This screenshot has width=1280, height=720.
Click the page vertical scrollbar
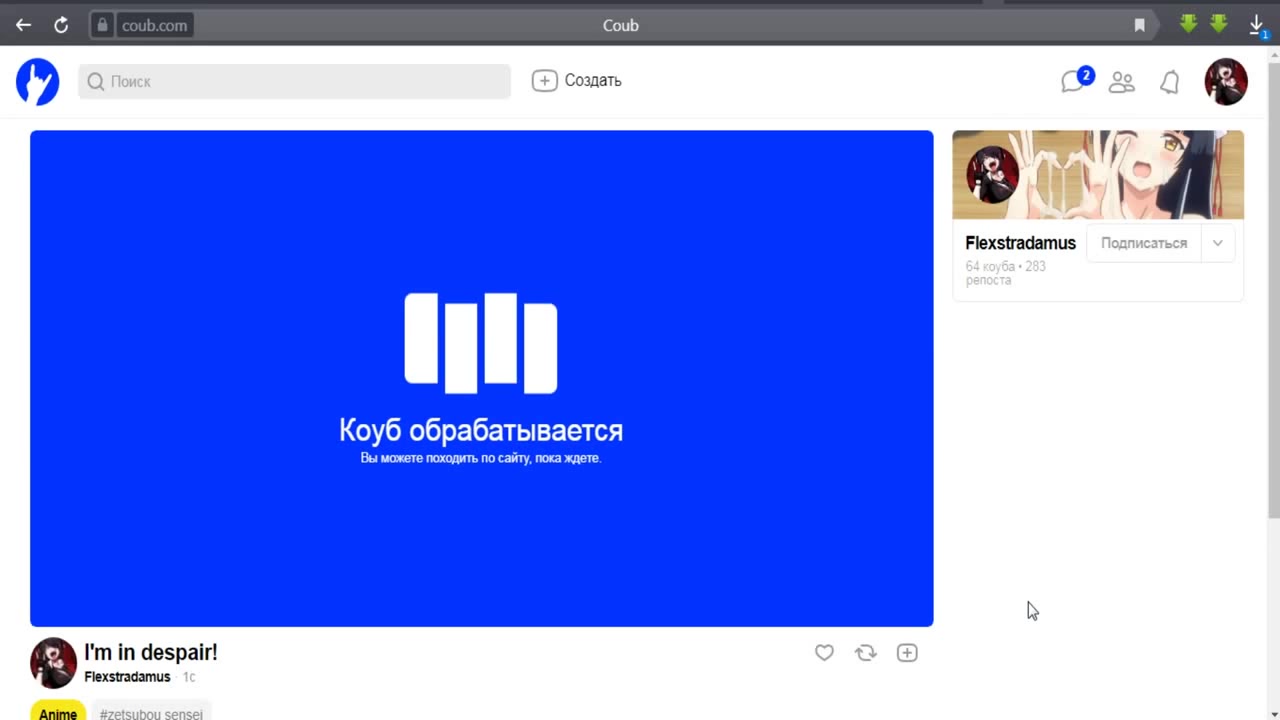click(x=1273, y=290)
